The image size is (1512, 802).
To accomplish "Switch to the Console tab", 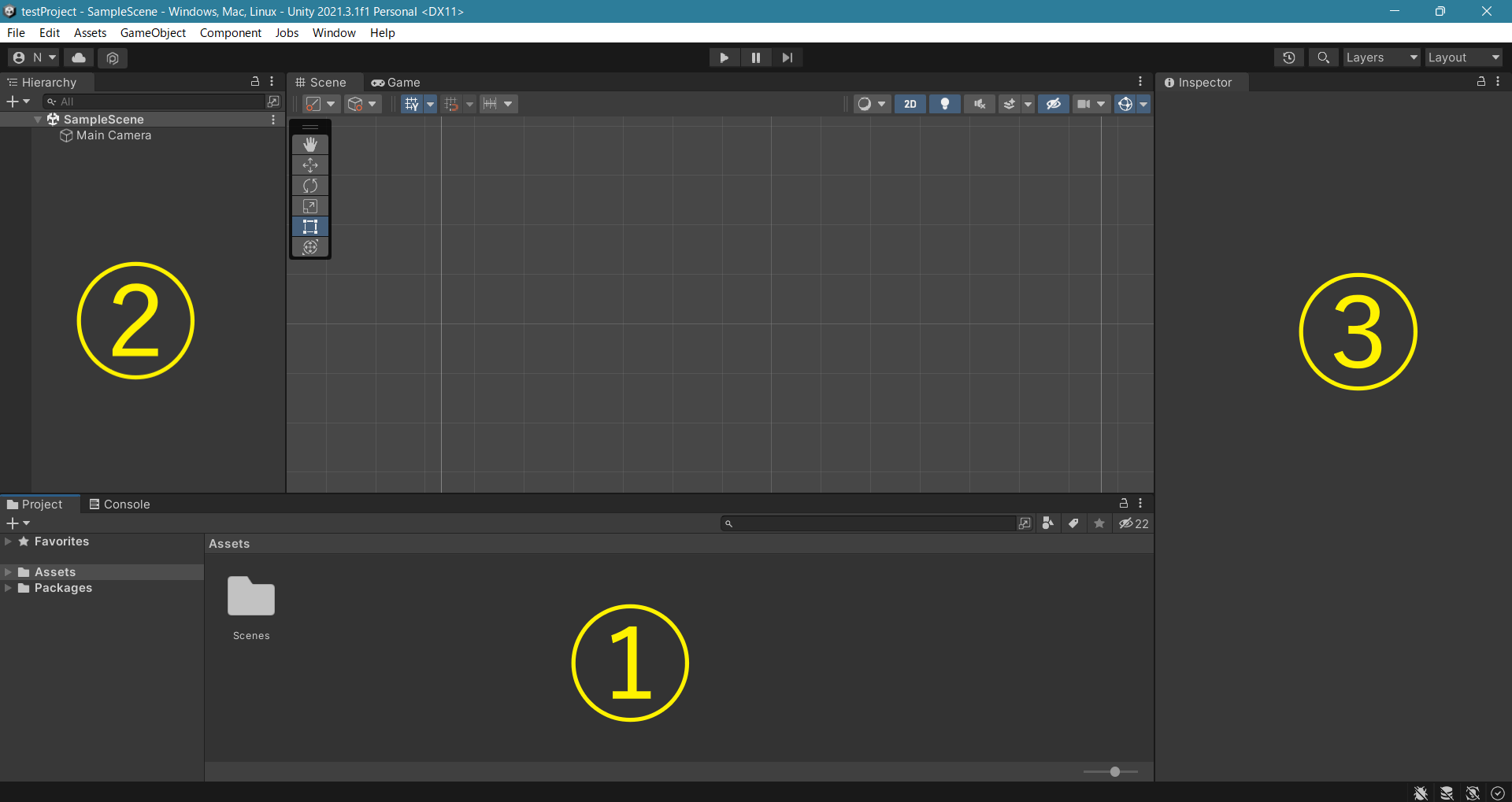I will [120, 504].
